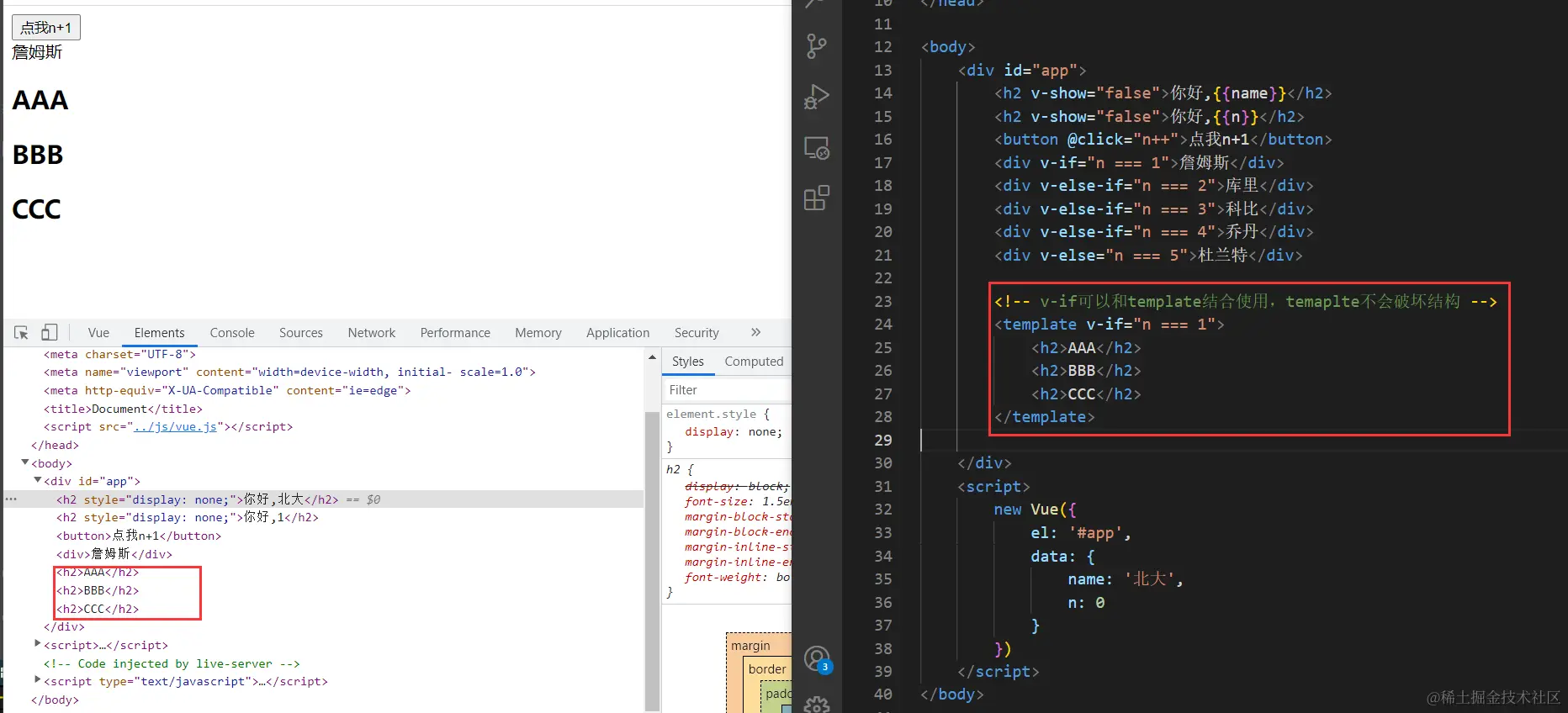Toggle the device toolbar icon

tap(50, 333)
